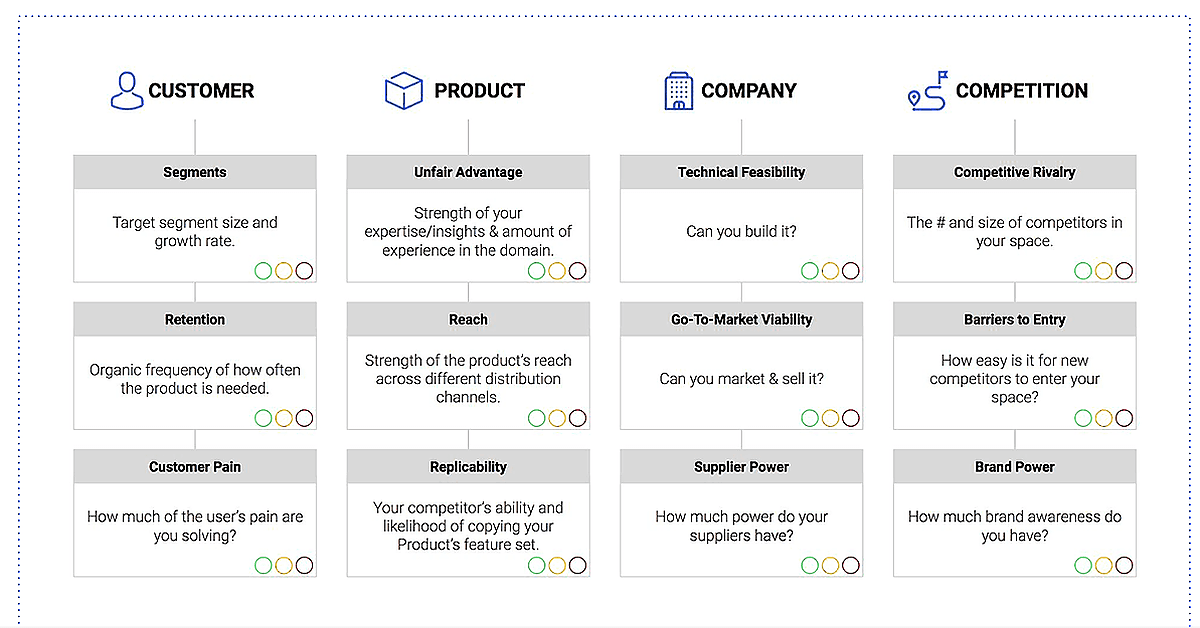Mark Unfair Advantage with green rating circle
This screenshot has width=1200, height=628.
[537, 270]
